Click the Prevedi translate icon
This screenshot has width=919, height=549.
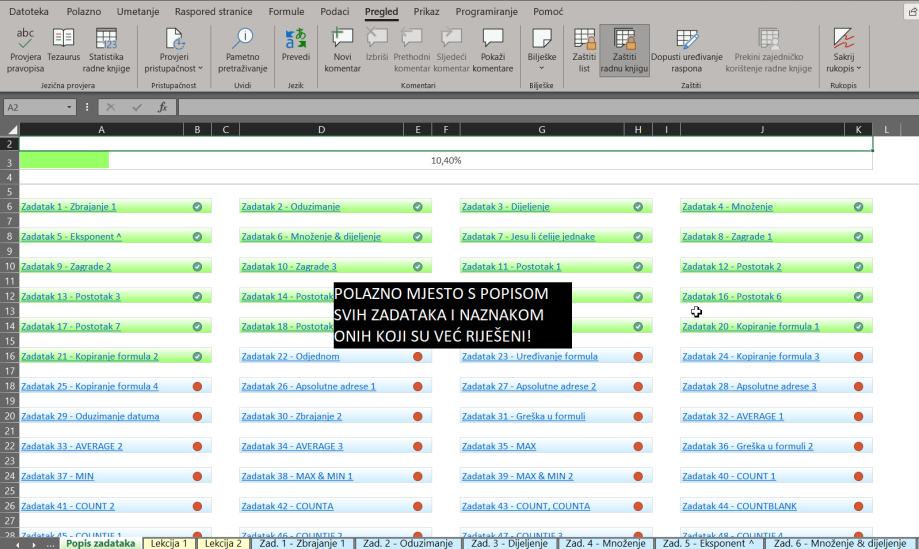[295, 40]
